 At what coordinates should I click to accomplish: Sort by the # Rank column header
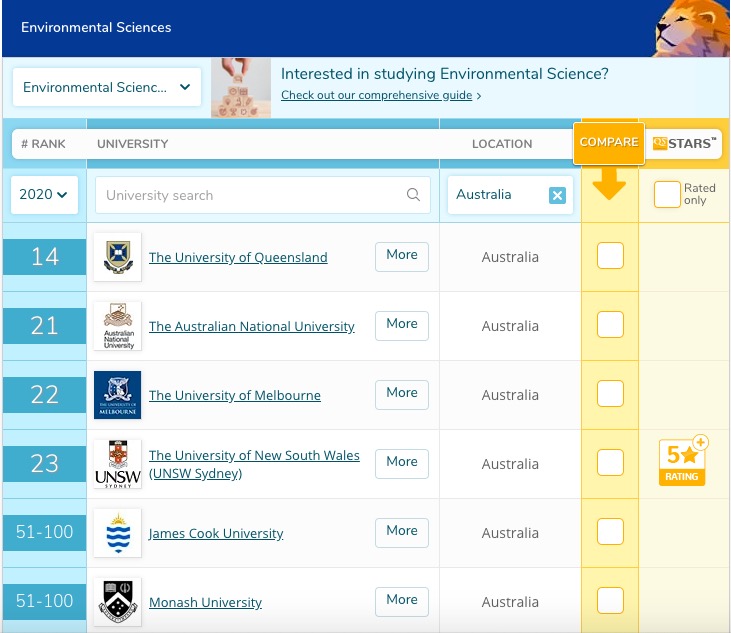[x=43, y=144]
